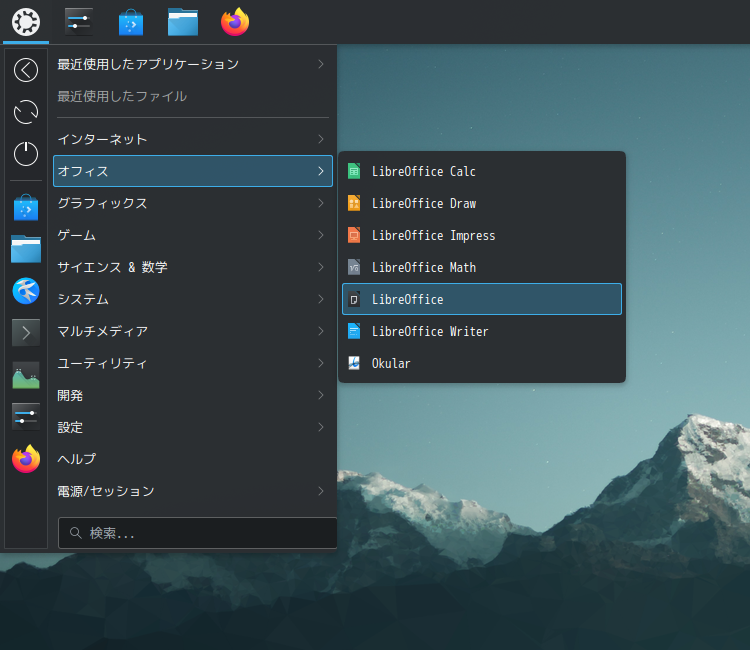Click the LibreOffice Start Center icon
This screenshot has width=750, height=650.
point(354,299)
